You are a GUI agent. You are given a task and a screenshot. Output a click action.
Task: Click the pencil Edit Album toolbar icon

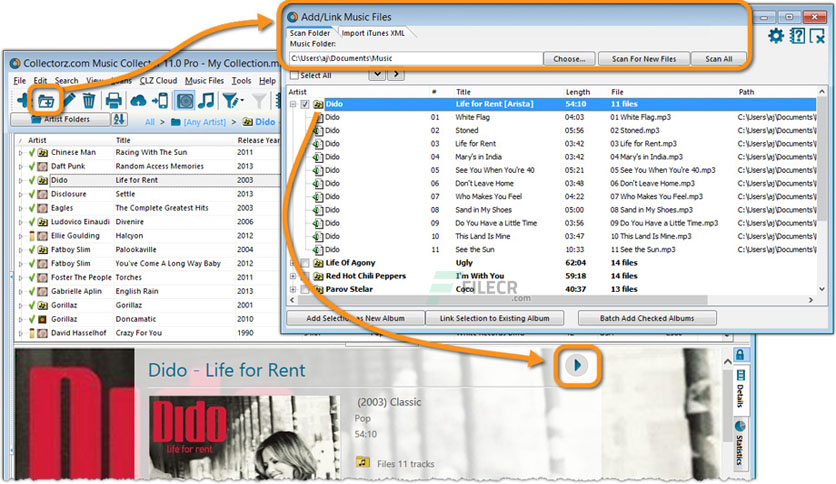click(x=69, y=100)
